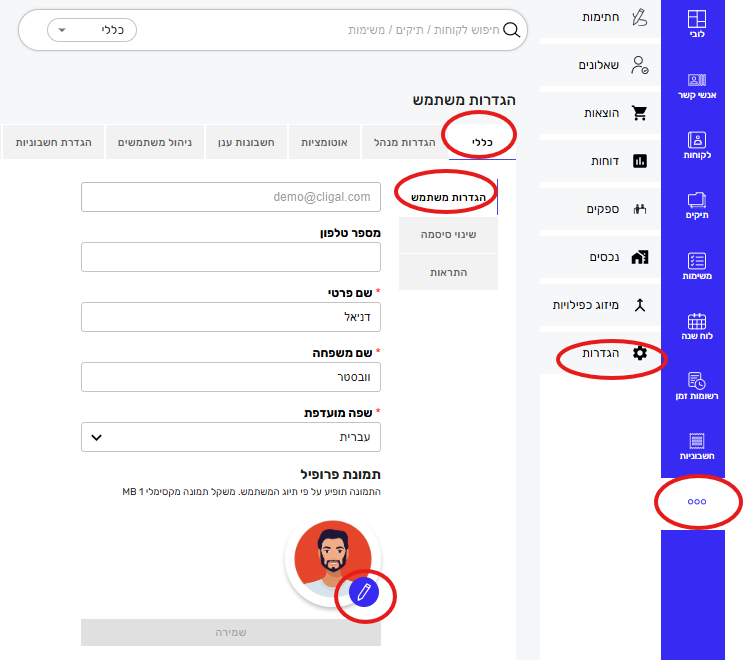
Task: Switch to User Management (ניהול משתמשים) tab
Action: pos(155,143)
